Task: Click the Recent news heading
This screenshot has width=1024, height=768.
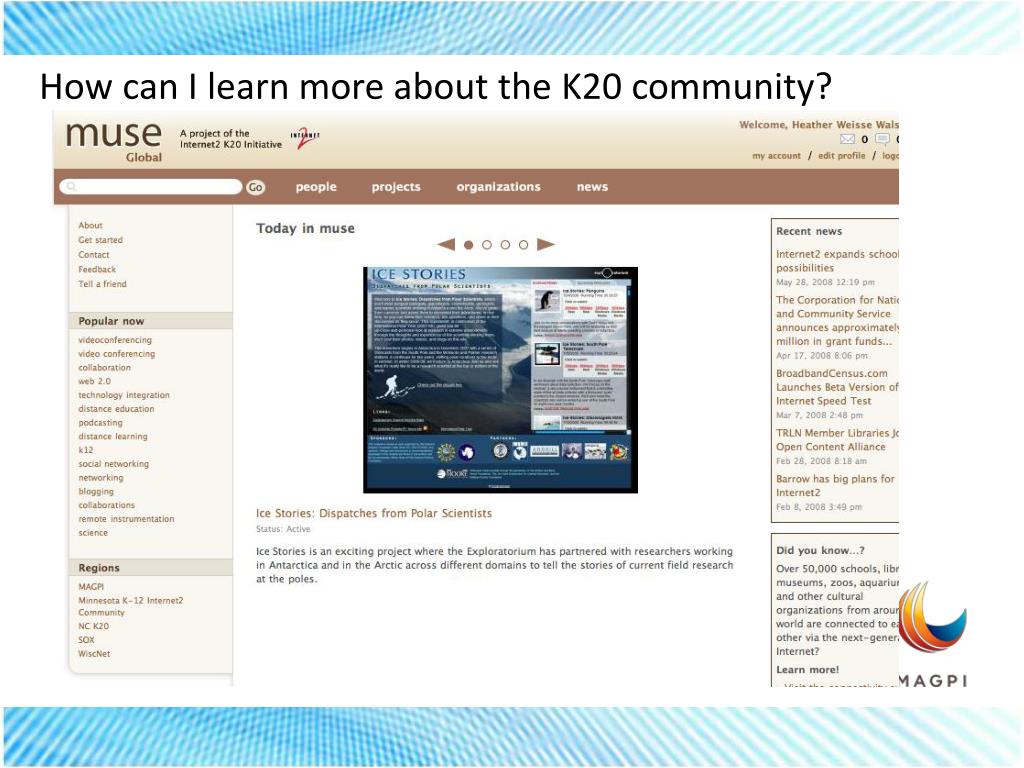Action: click(x=809, y=231)
